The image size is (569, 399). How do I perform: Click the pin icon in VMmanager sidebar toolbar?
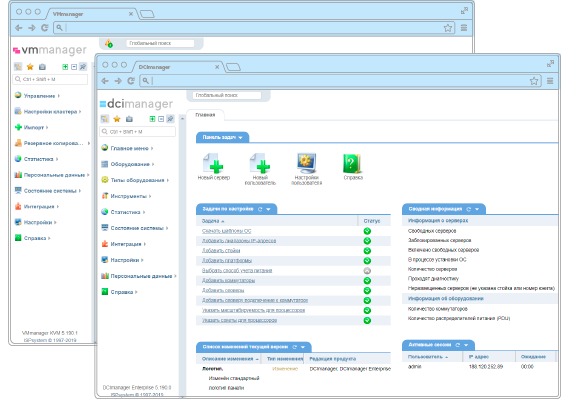[83, 66]
